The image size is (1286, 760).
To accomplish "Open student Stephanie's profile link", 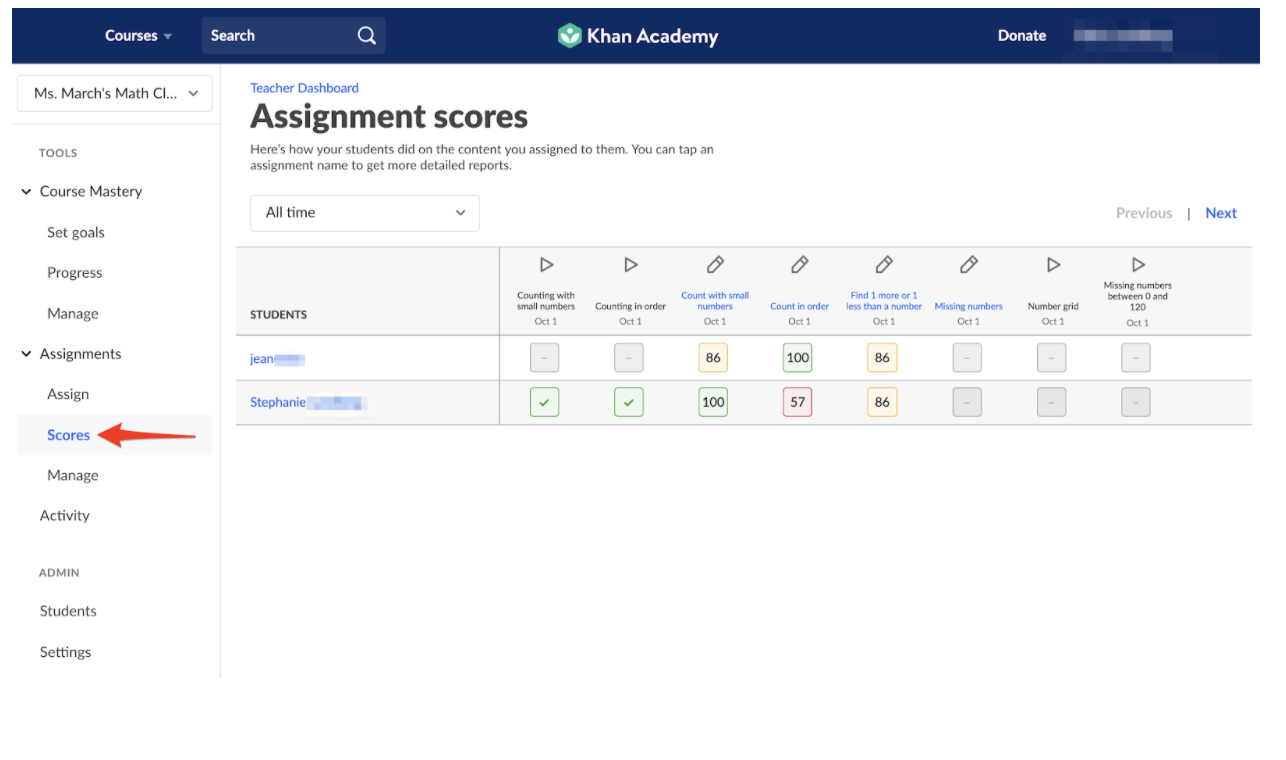I will click(x=308, y=403).
